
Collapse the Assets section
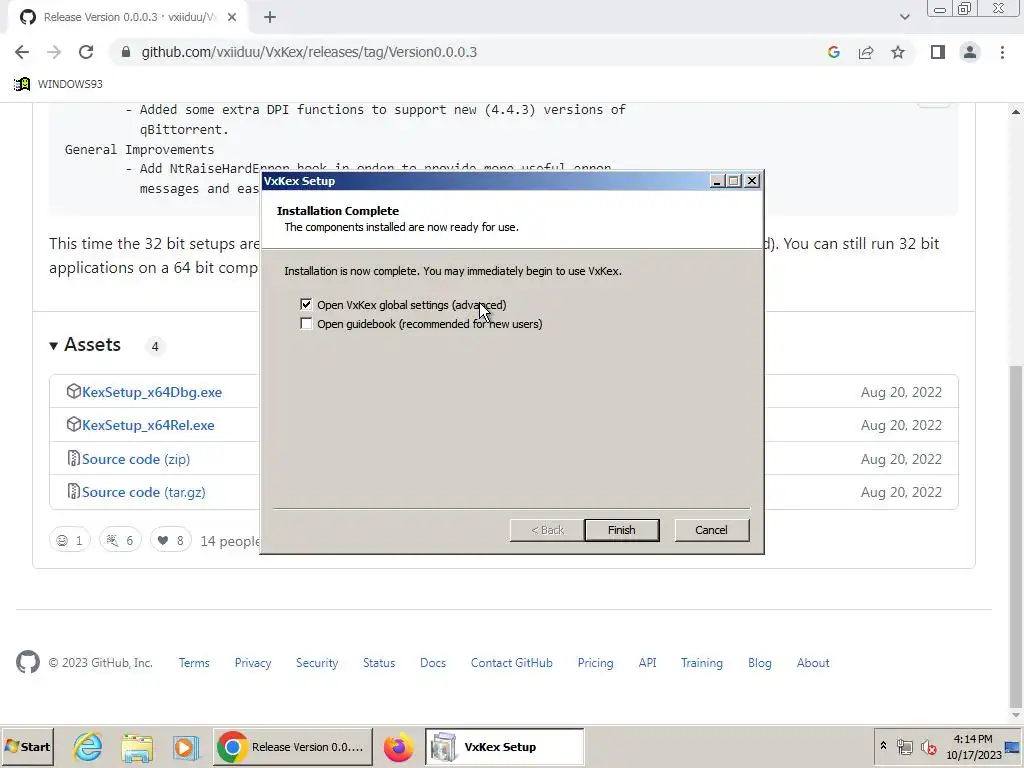coord(86,345)
